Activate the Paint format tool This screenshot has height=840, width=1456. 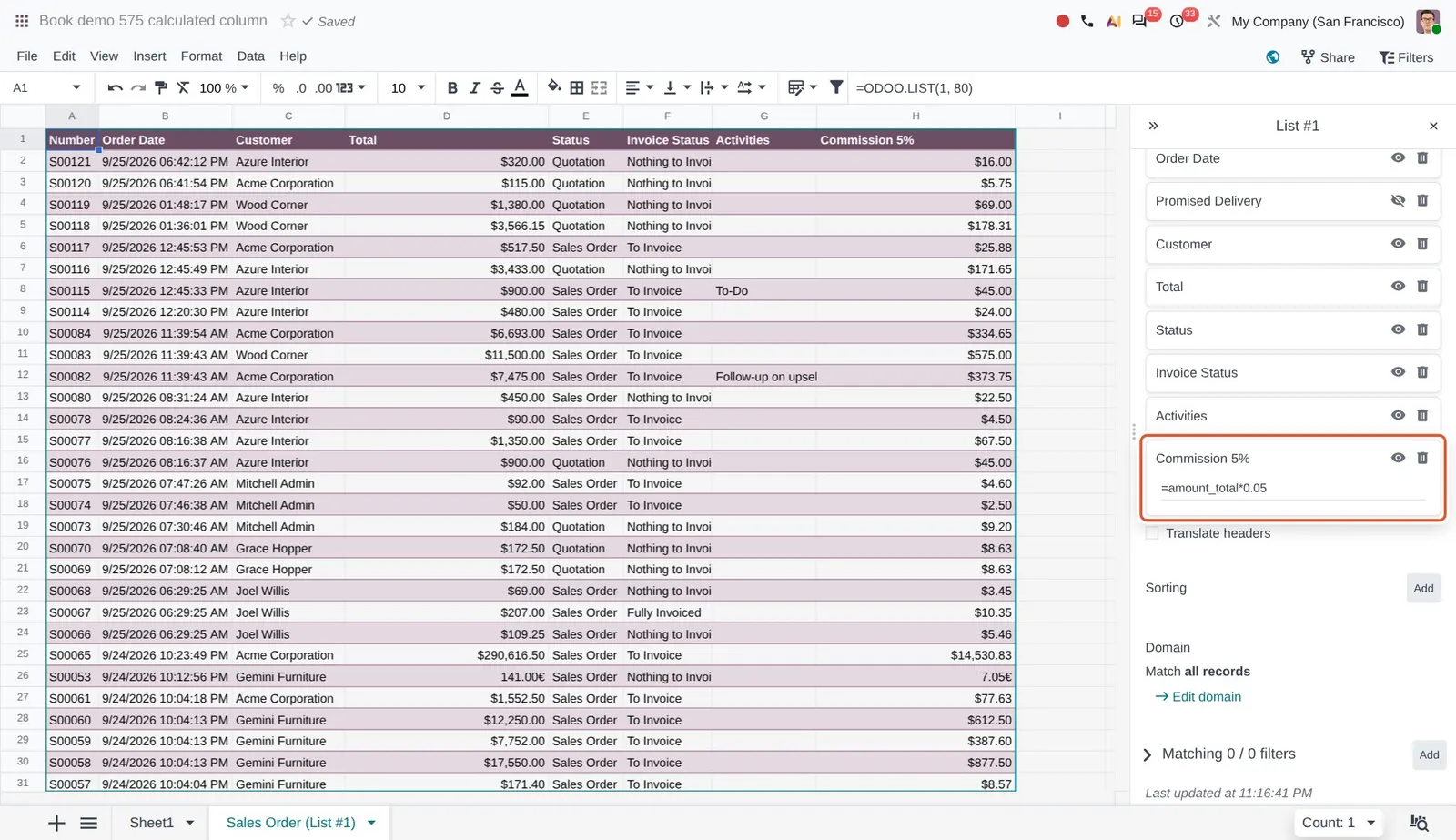click(x=161, y=87)
